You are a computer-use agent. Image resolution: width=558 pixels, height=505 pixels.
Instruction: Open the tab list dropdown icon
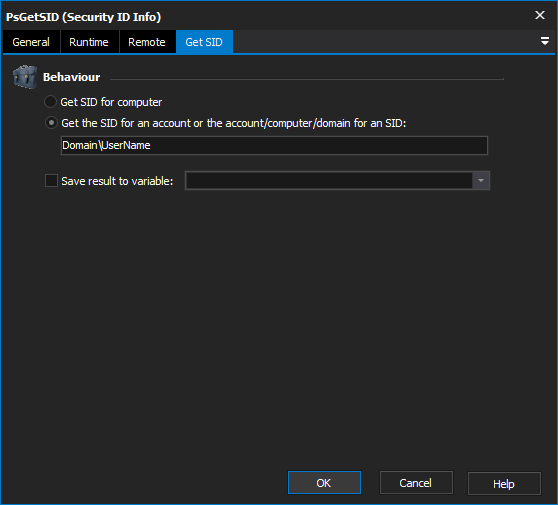pos(544,41)
